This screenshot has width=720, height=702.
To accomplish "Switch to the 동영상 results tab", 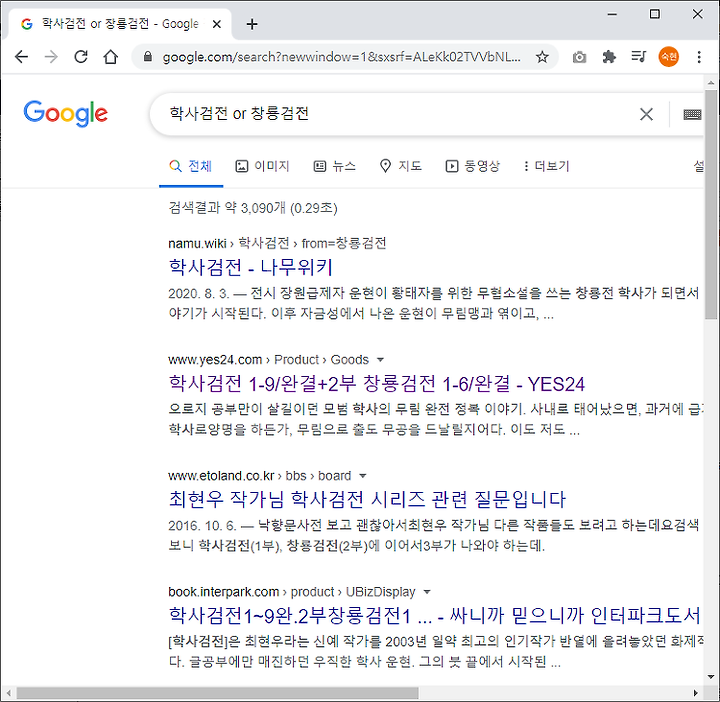I will point(472,166).
